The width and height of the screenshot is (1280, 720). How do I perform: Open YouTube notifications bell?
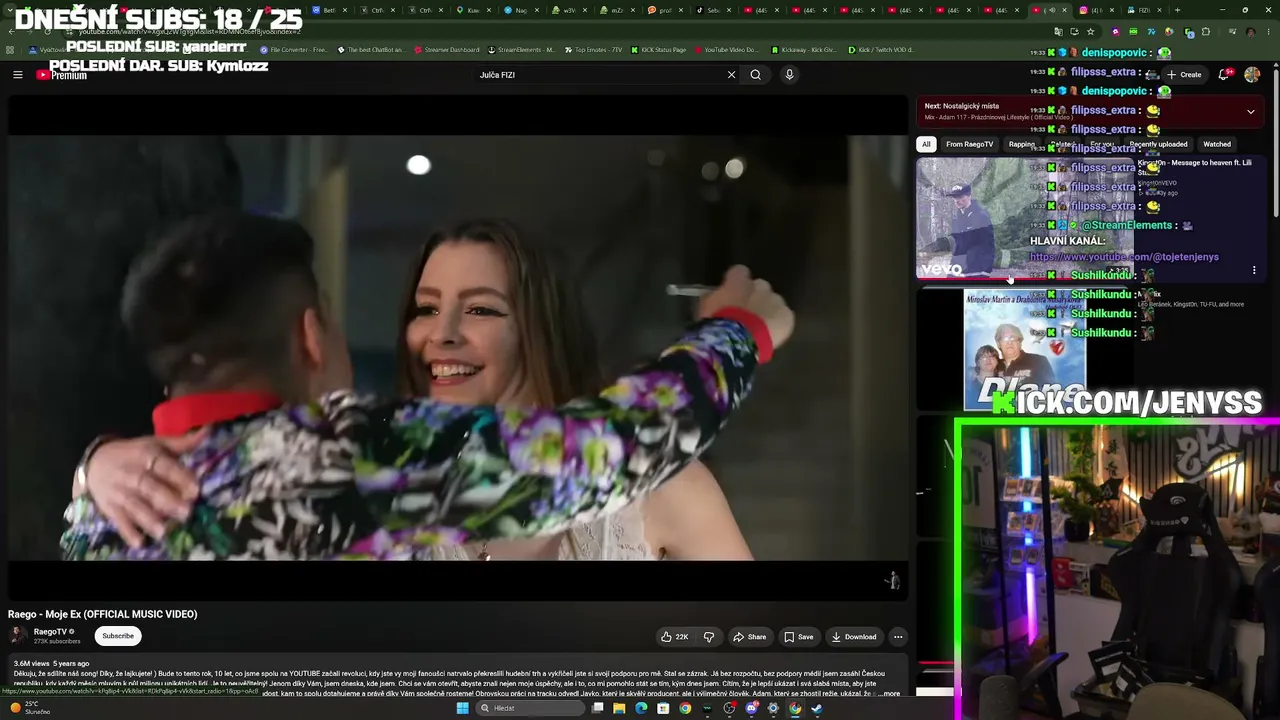1225,74
